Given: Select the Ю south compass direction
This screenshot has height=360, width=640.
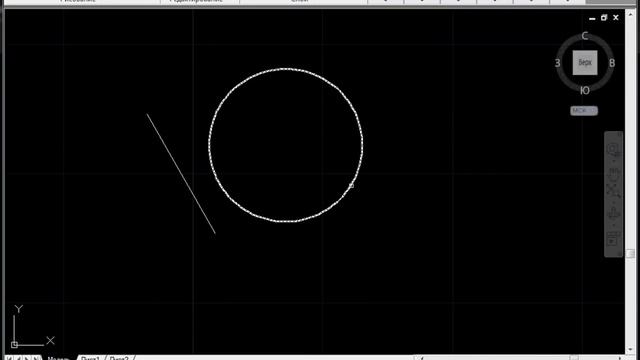Looking at the screenshot, I should (584, 91).
